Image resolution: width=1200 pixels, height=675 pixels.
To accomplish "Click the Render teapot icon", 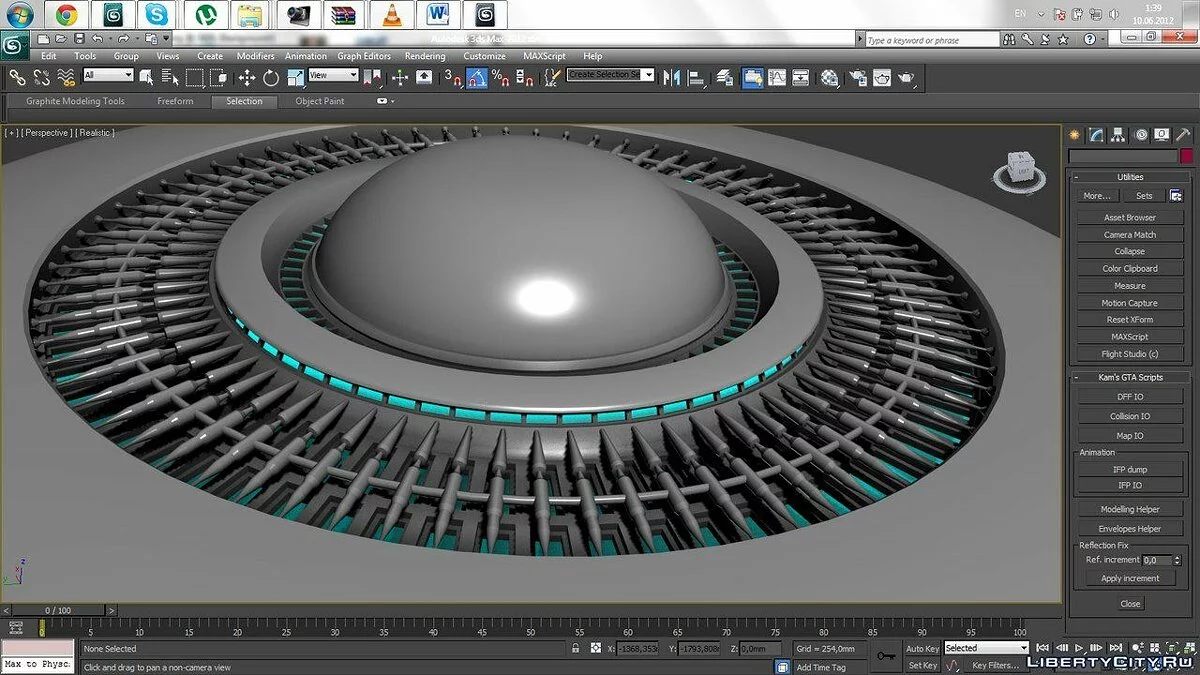I will coord(907,77).
